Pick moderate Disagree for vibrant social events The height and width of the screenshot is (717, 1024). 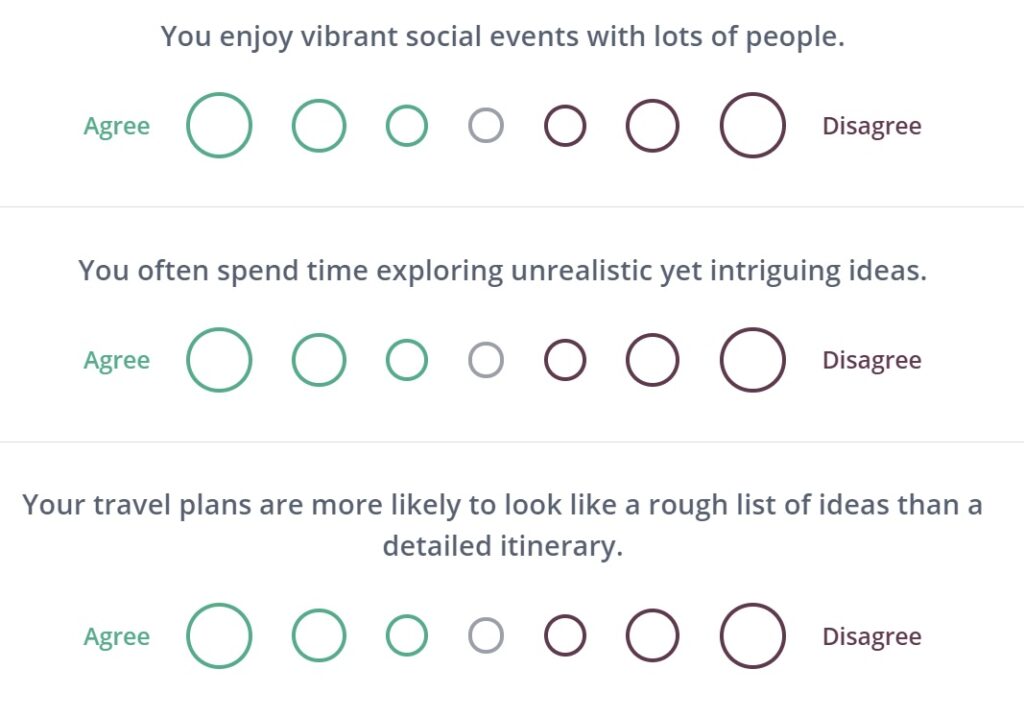(652, 125)
